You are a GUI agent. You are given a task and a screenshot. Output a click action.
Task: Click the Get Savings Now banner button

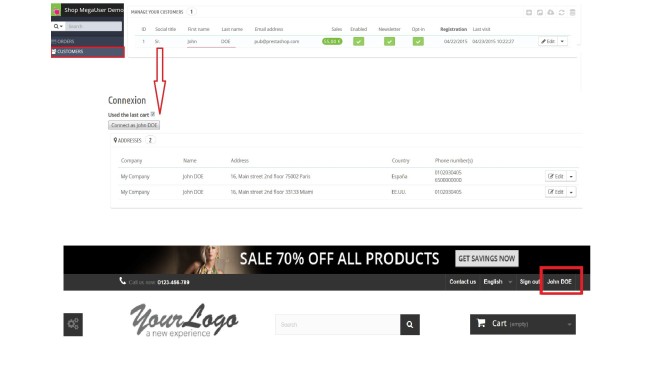click(487, 258)
